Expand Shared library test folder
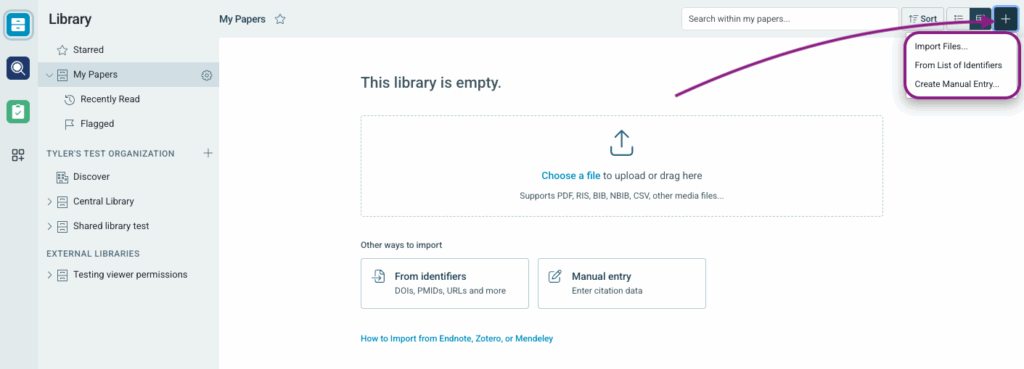This screenshot has height=369, width=1024. [49, 226]
